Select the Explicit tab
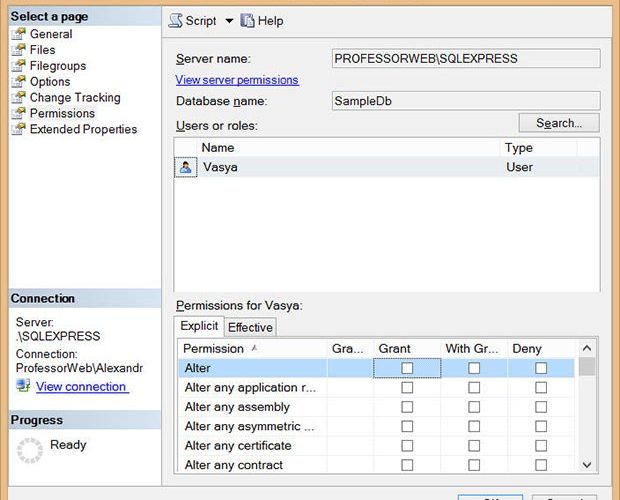Image resolution: width=620 pixels, height=500 pixels. point(199,326)
